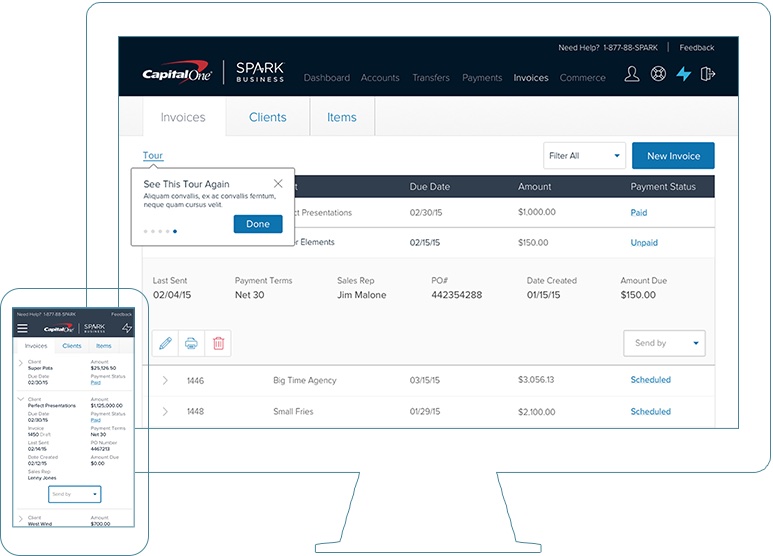
Task: Select Invoices in the top navigation
Action: coord(531,78)
